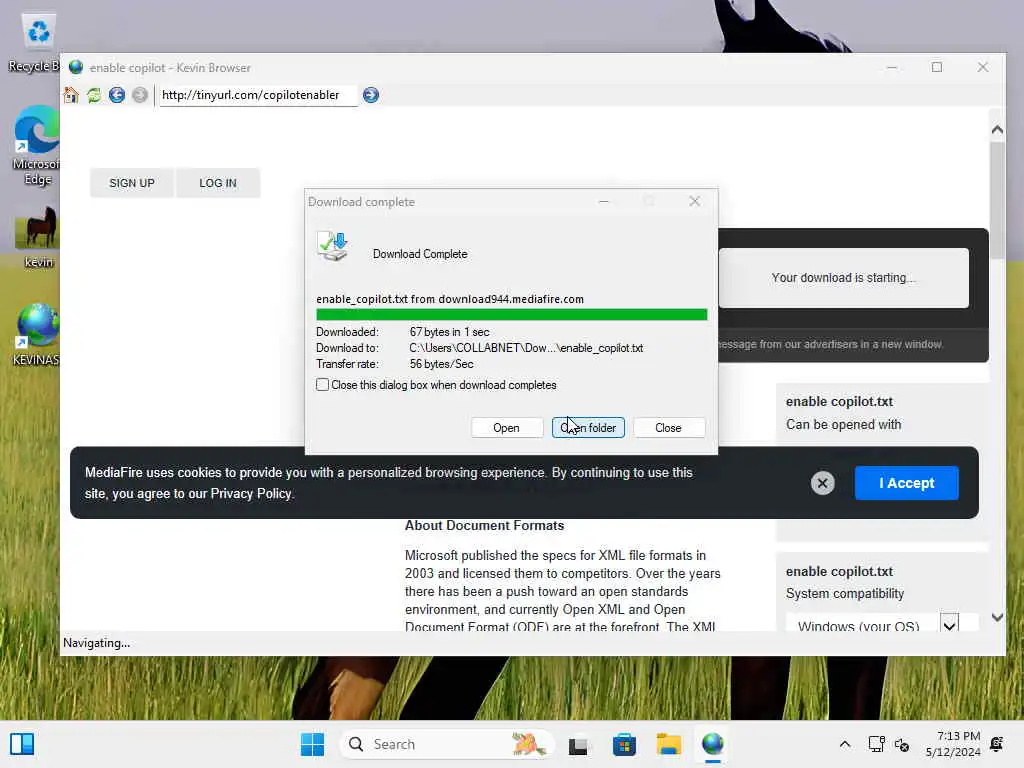Click Close button in Download complete dialog

coord(669,428)
